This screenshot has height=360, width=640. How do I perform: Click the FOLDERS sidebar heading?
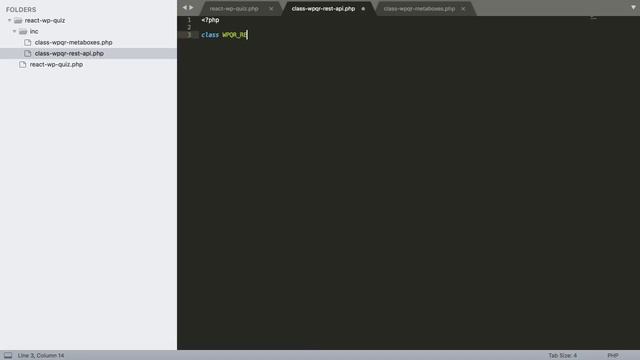[21, 9]
